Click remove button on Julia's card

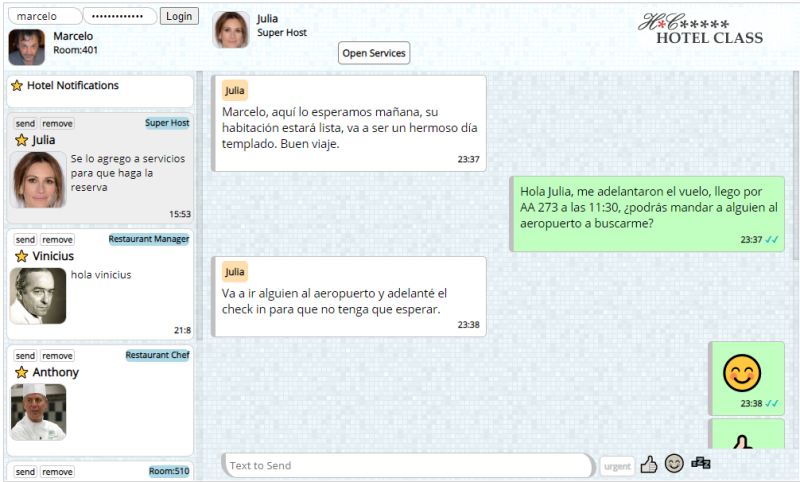57,123
